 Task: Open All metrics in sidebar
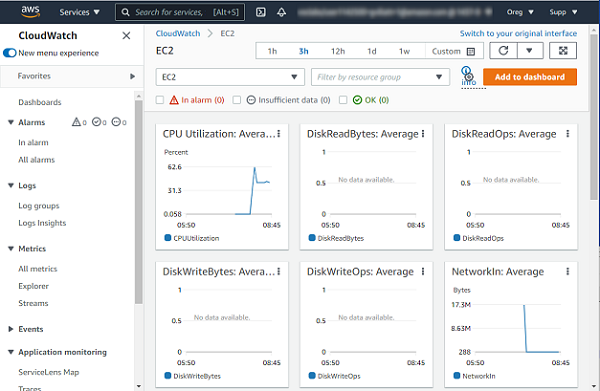(x=38, y=269)
